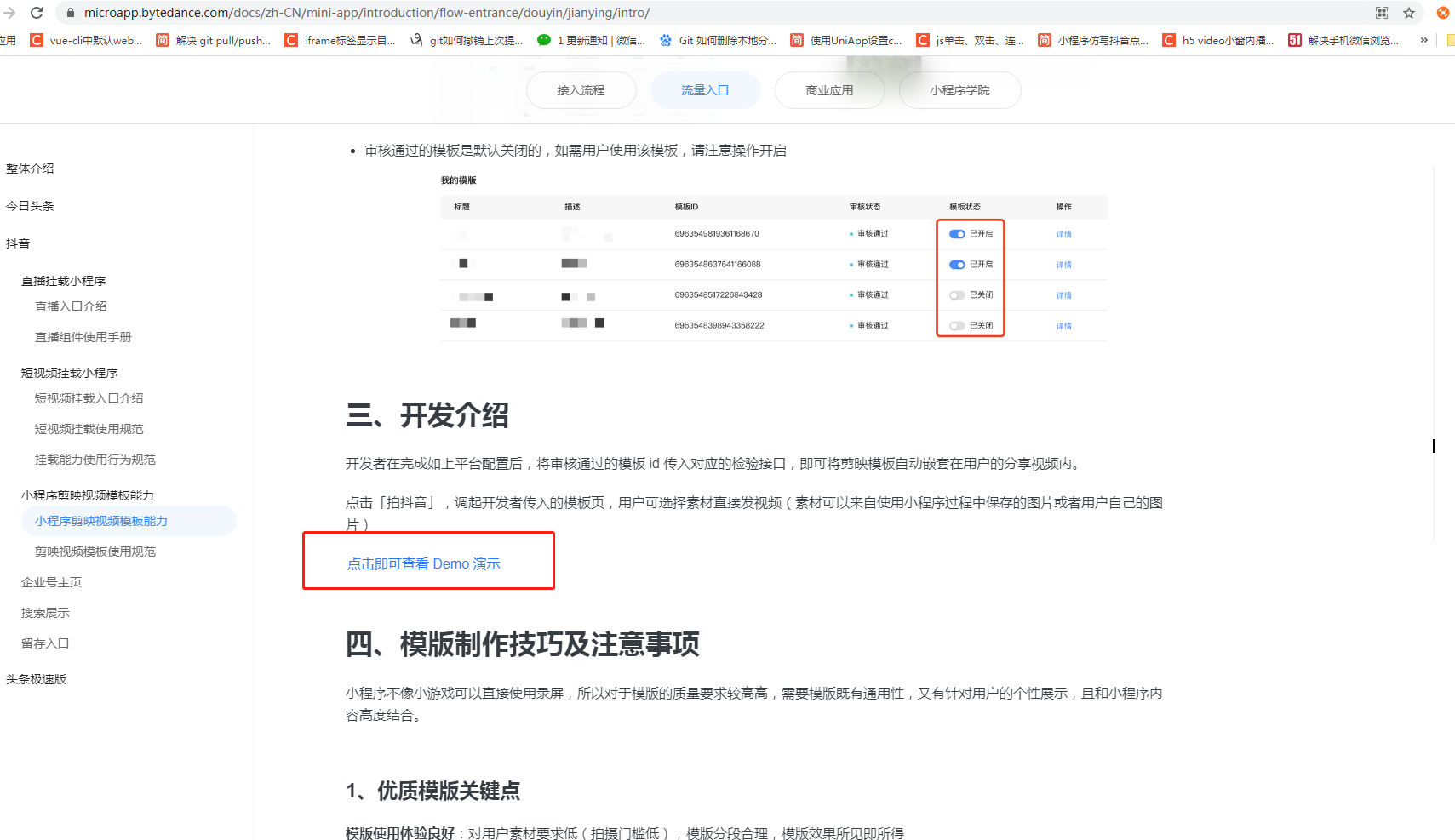
Task: Open the 直播组件使用手册 page
Action: tap(83, 337)
